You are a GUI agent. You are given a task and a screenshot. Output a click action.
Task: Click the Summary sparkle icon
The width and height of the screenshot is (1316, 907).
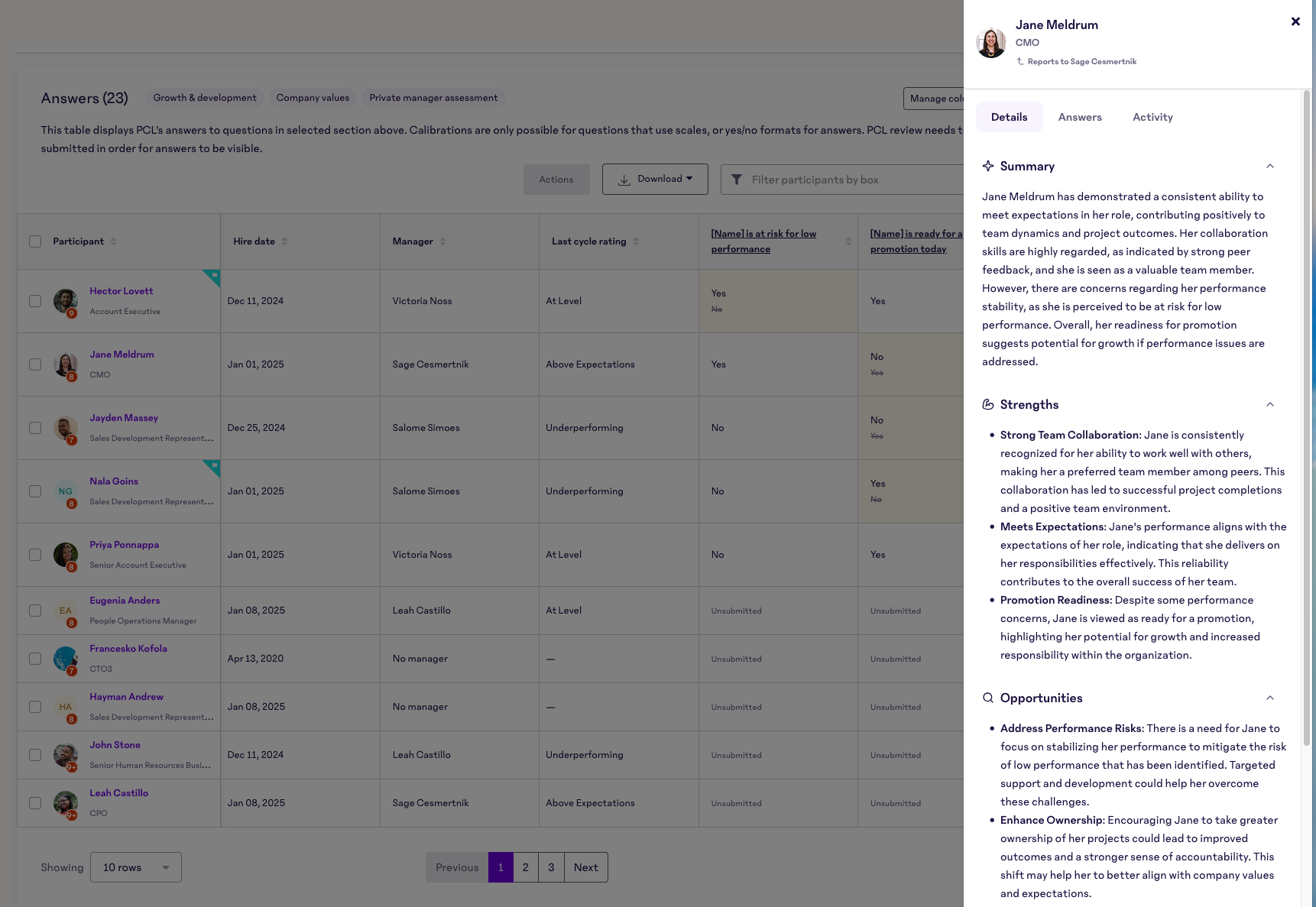pyautogui.click(x=988, y=166)
